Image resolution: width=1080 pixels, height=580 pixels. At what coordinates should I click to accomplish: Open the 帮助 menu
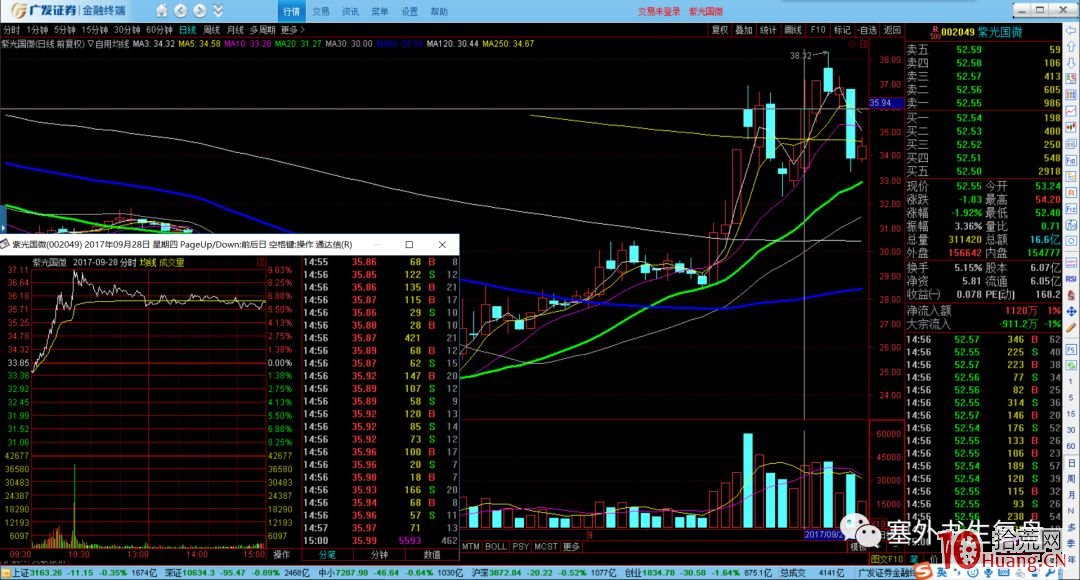(x=439, y=12)
